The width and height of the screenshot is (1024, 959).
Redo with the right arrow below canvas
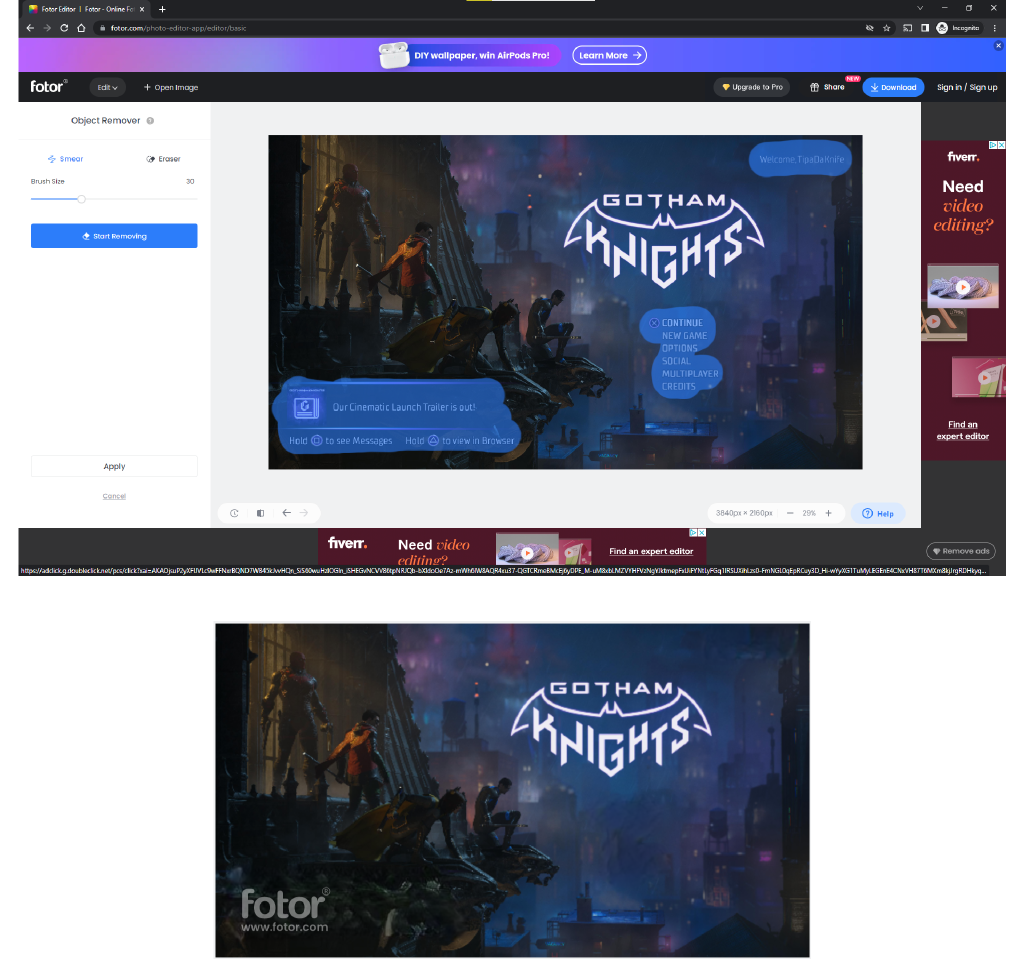pyautogui.click(x=304, y=513)
